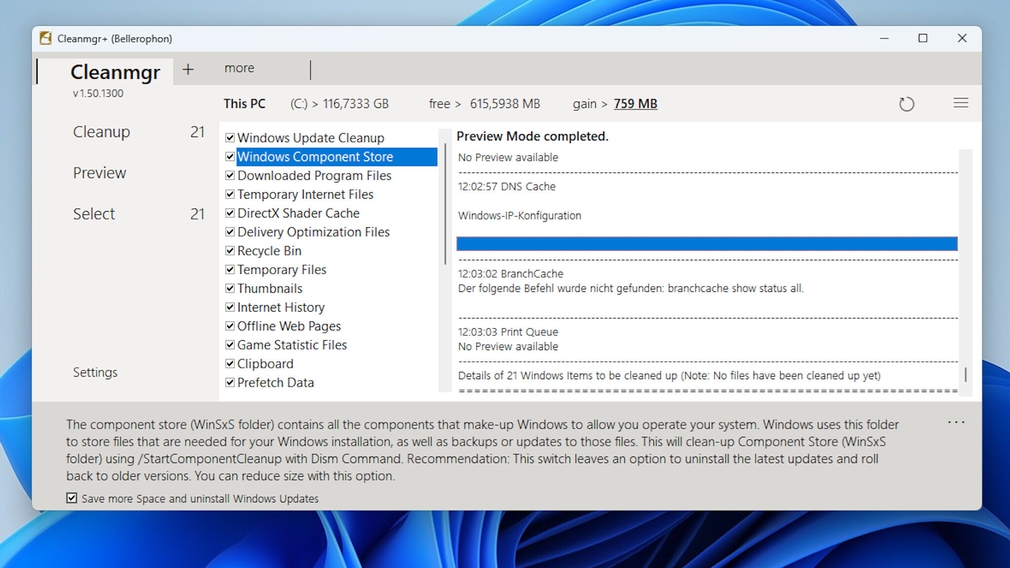Click the 12:02:57 DNS Cache log entry
Screen dimensions: 1010x568
(506, 186)
